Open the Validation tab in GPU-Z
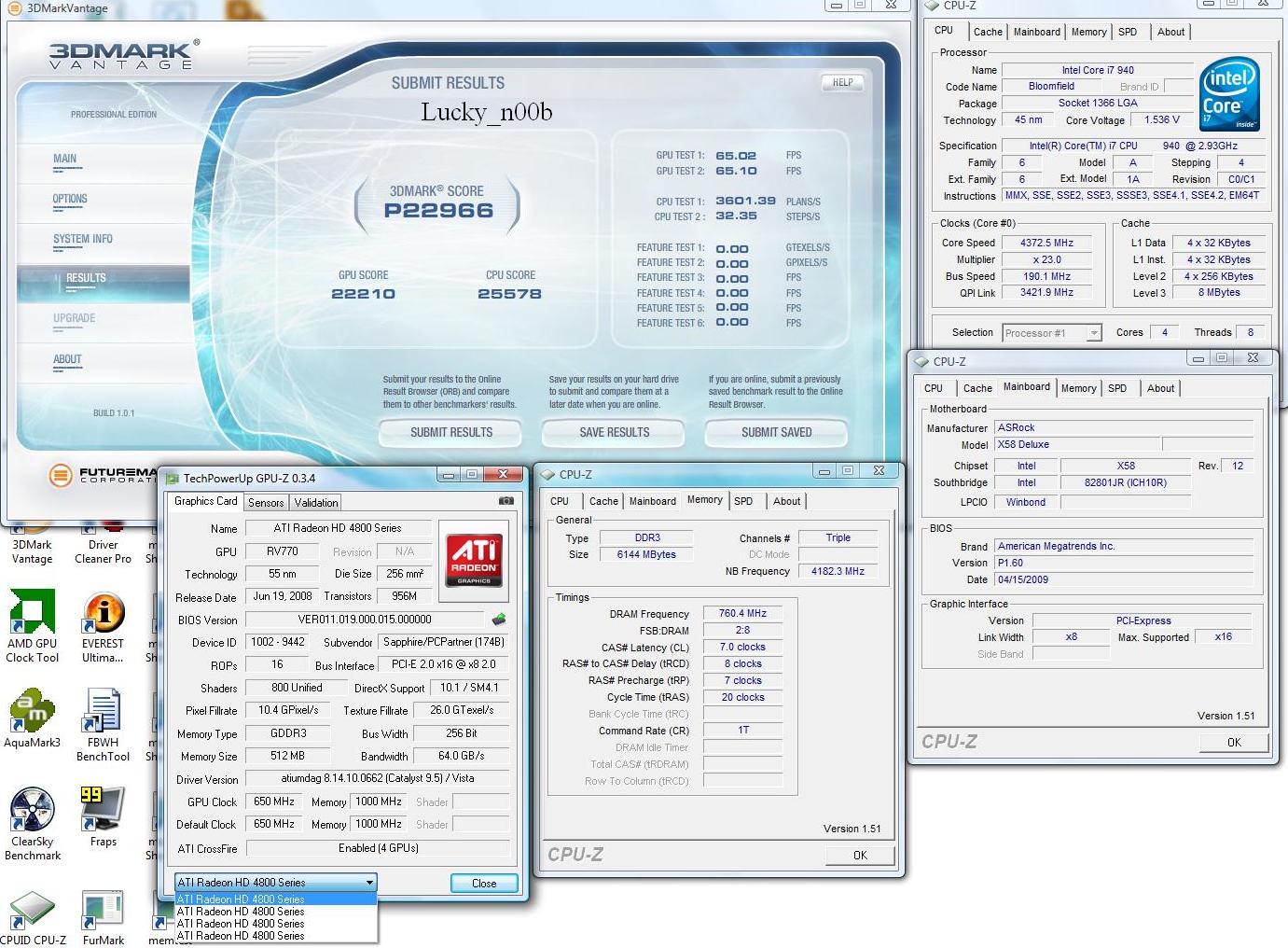Viewport: 1288px width, 948px height. (316, 502)
